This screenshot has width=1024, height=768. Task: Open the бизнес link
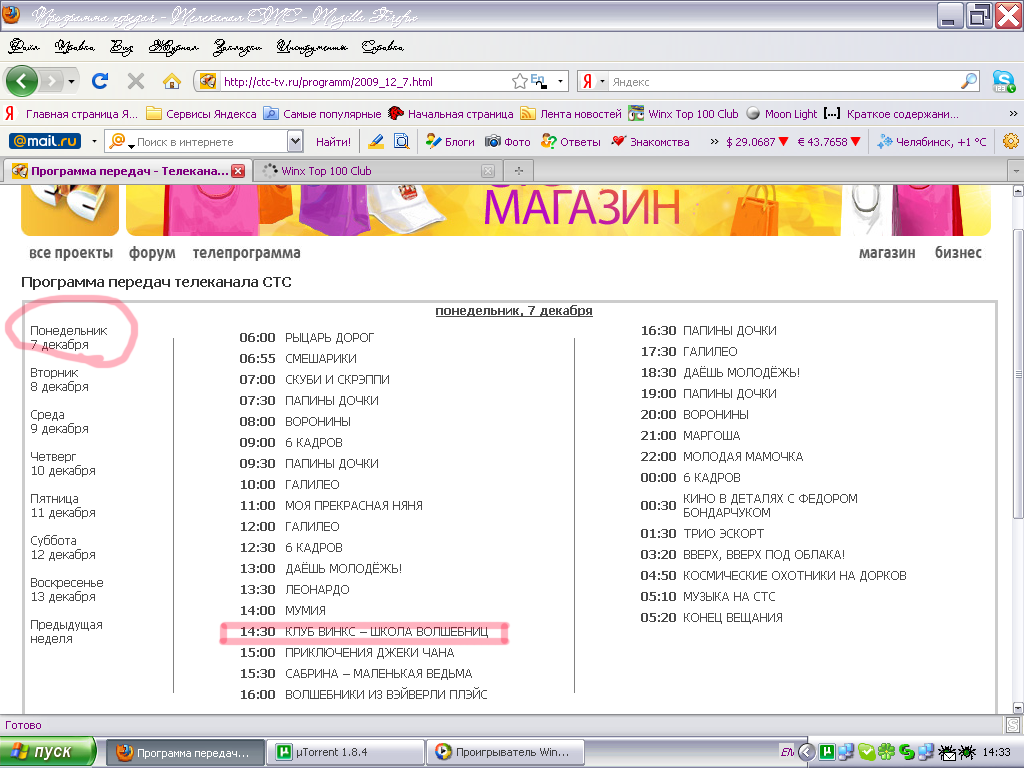click(x=958, y=253)
